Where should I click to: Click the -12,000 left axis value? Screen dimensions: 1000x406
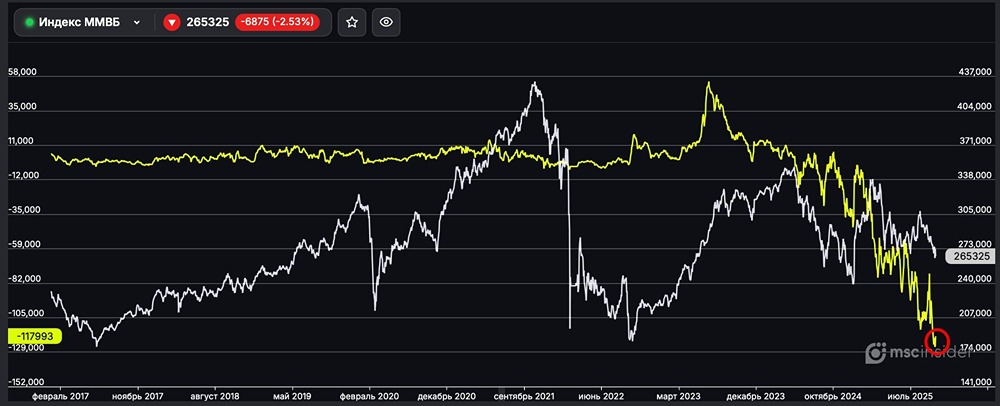tap(23, 176)
